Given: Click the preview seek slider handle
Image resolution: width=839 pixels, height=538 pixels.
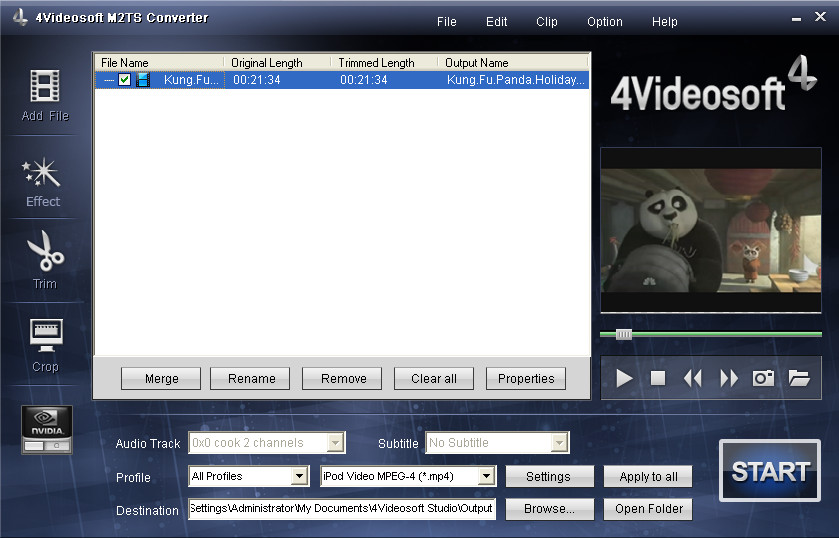Looking at the screenshot, I should (624, 334).
